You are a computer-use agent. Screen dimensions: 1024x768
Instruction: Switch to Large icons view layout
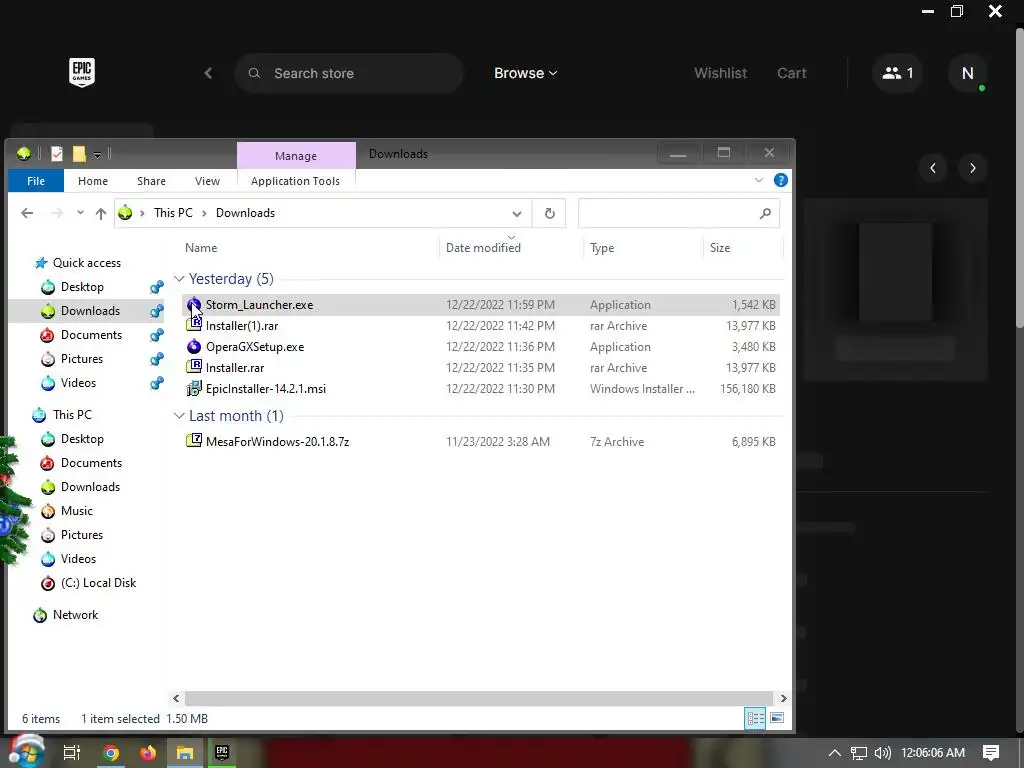pos(776,718)
